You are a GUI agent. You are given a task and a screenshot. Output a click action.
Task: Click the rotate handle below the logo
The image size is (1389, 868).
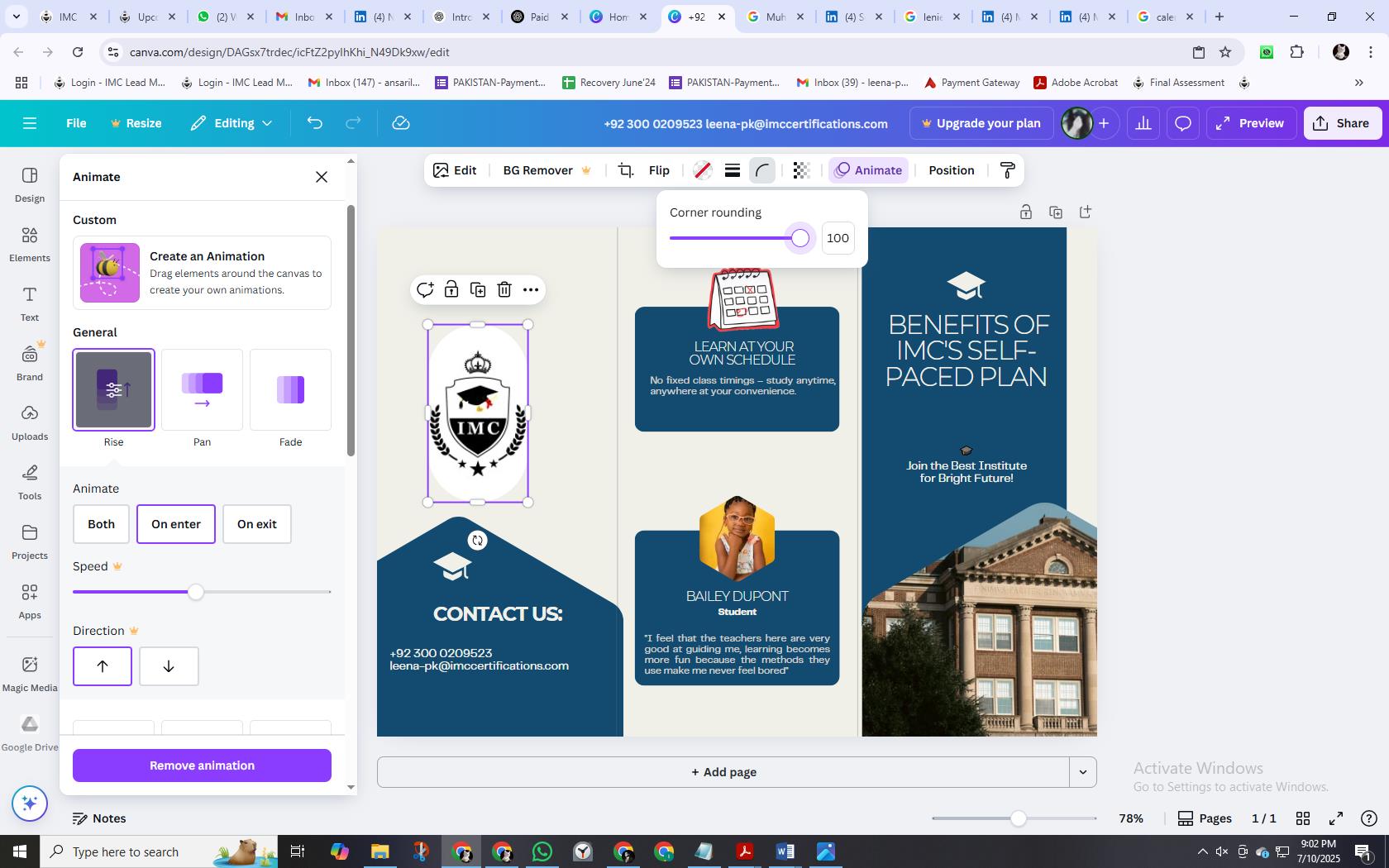pyautogui.click(x=477, y=541)
